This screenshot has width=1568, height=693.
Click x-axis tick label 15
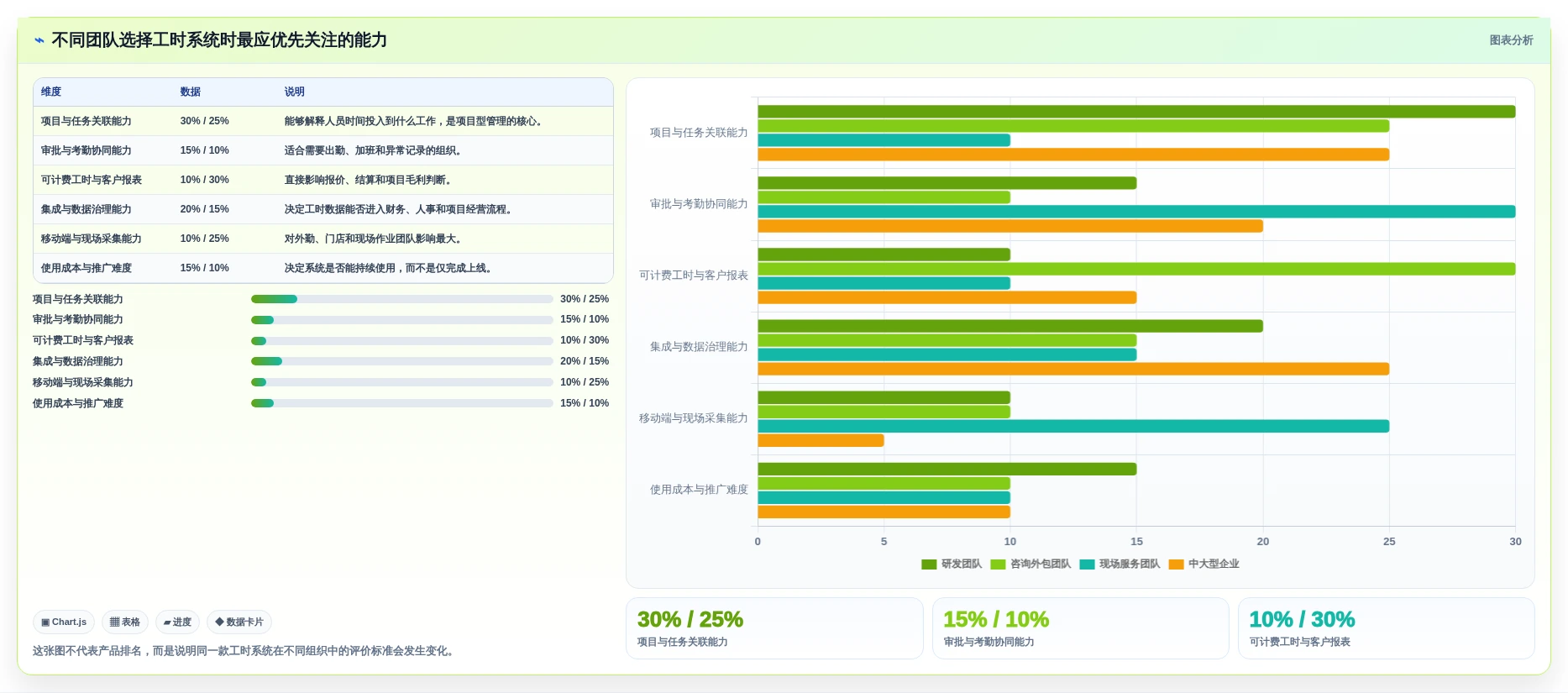1136,542
